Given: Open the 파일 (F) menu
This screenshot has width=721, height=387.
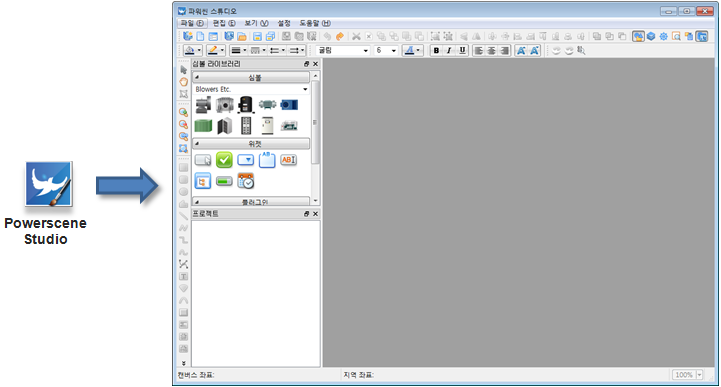Looking at the screenshot, I should coord(192,23).
